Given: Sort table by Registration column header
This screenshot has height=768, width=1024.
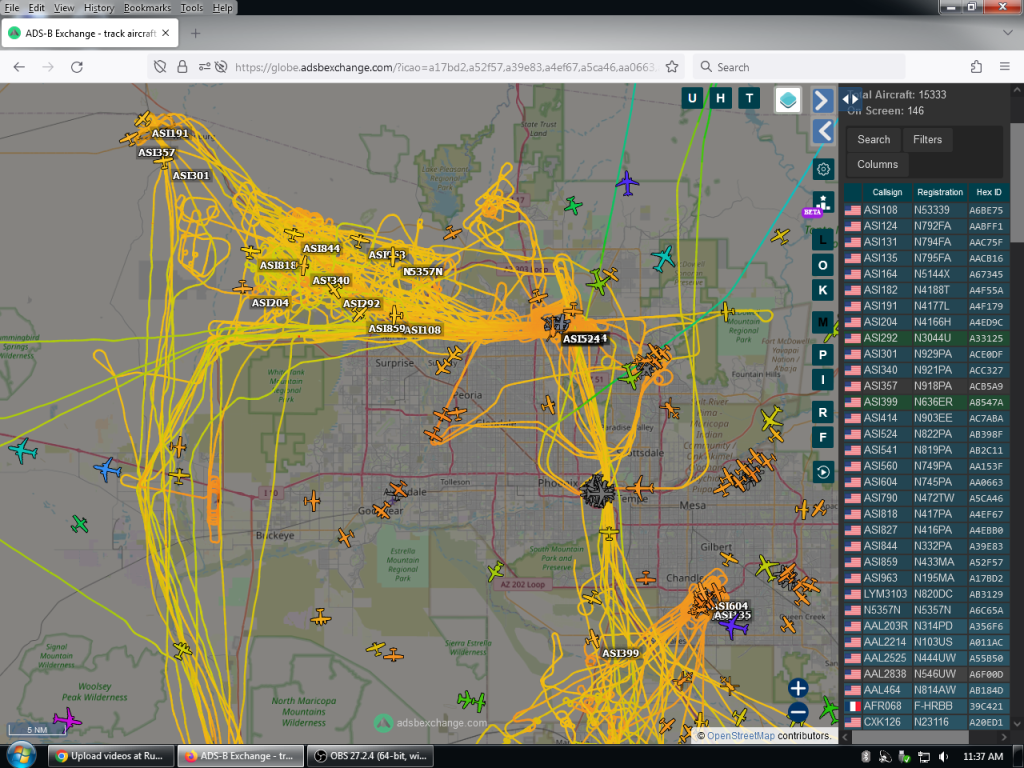Looking at the screenshot, I should tap(940, 192).
